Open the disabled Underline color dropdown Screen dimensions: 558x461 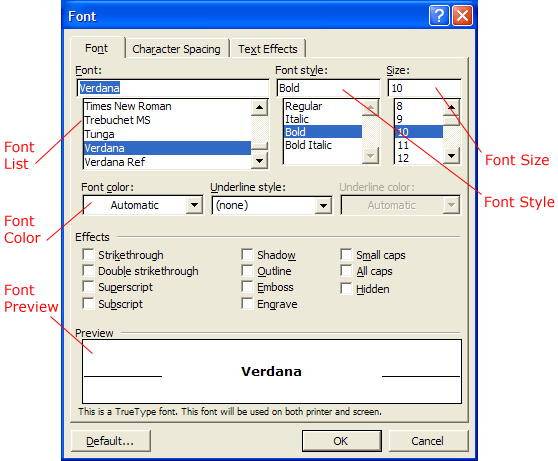451,205
